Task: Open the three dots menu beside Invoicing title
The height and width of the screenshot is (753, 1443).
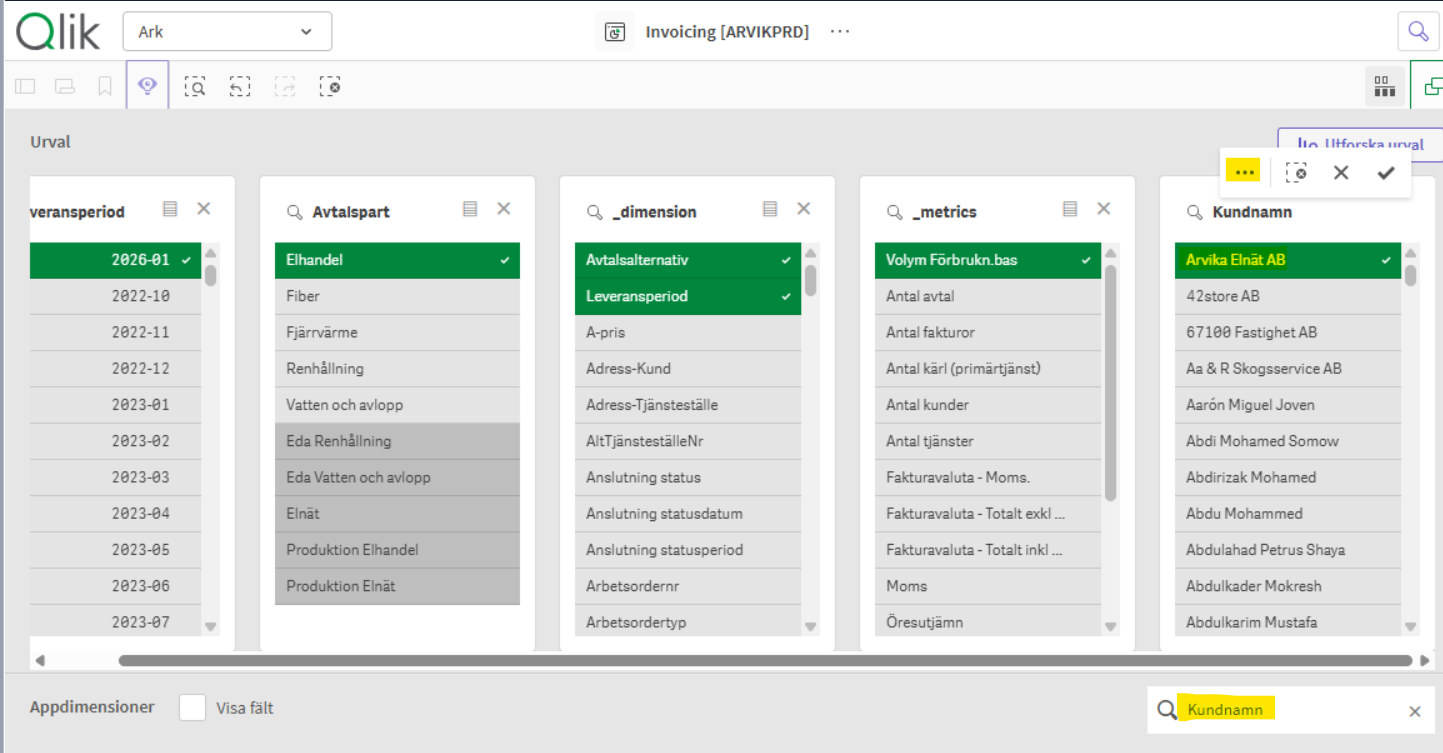Action: pyautogui.click(x=839, y=32)
